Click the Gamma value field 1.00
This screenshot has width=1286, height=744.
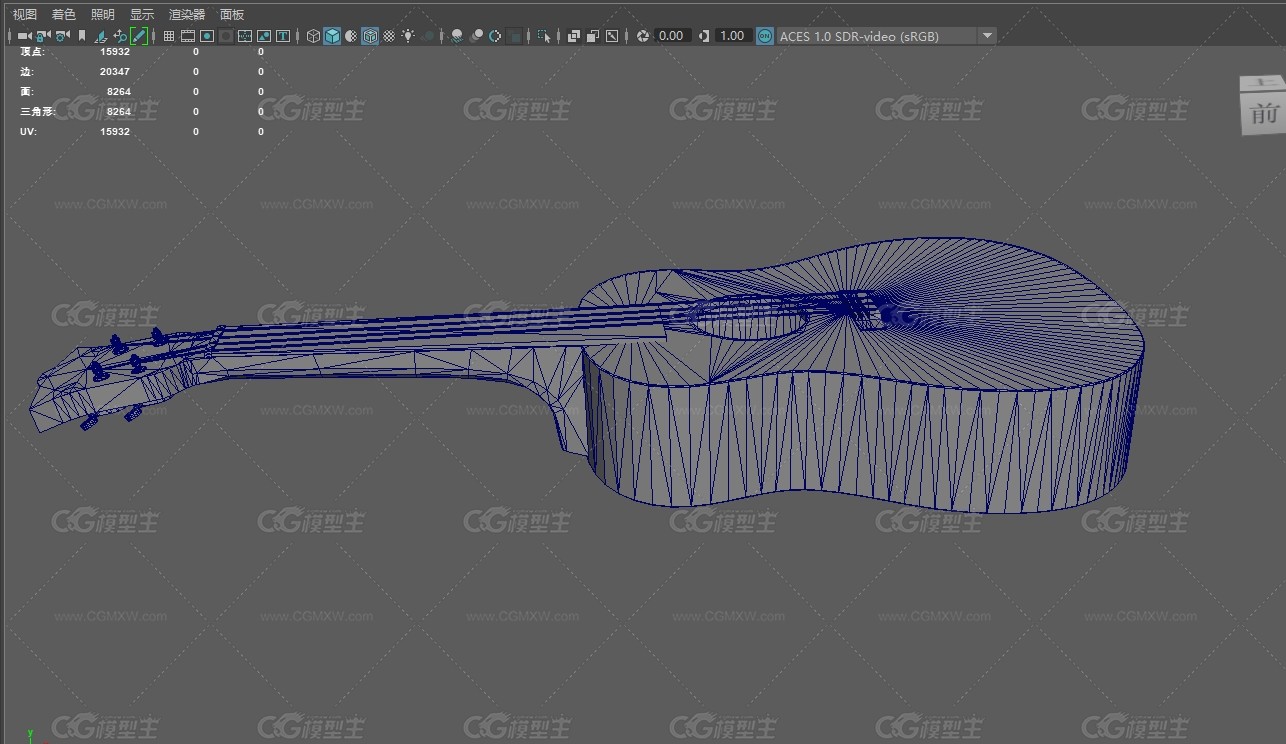pos(733,35)
